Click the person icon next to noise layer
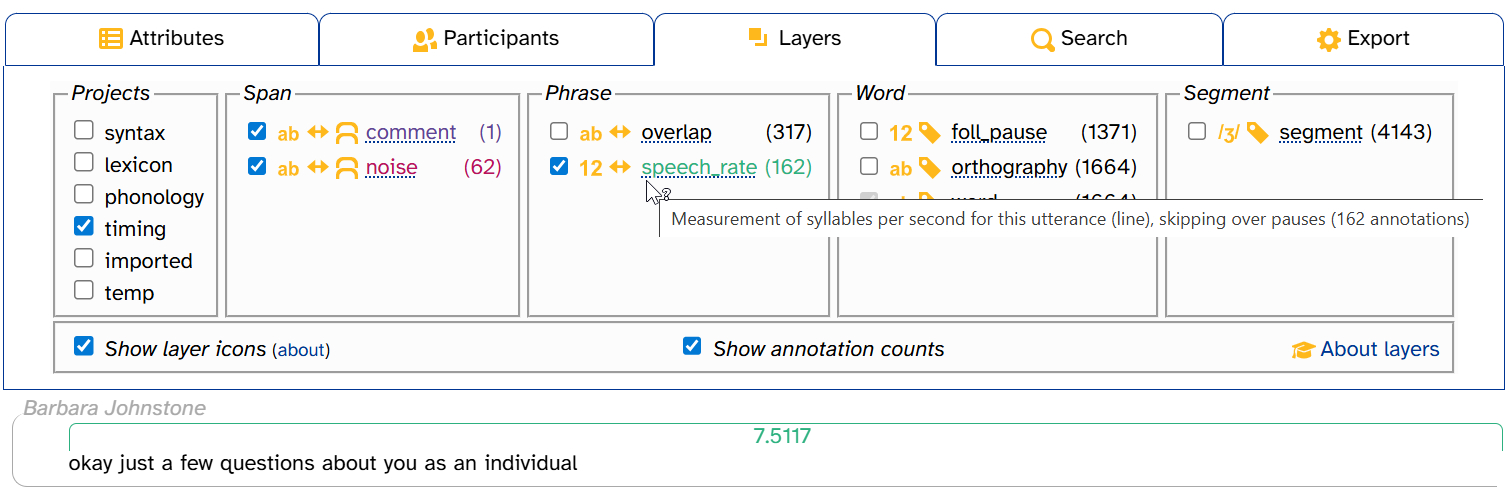The image size is (1510, 500). 346,168
